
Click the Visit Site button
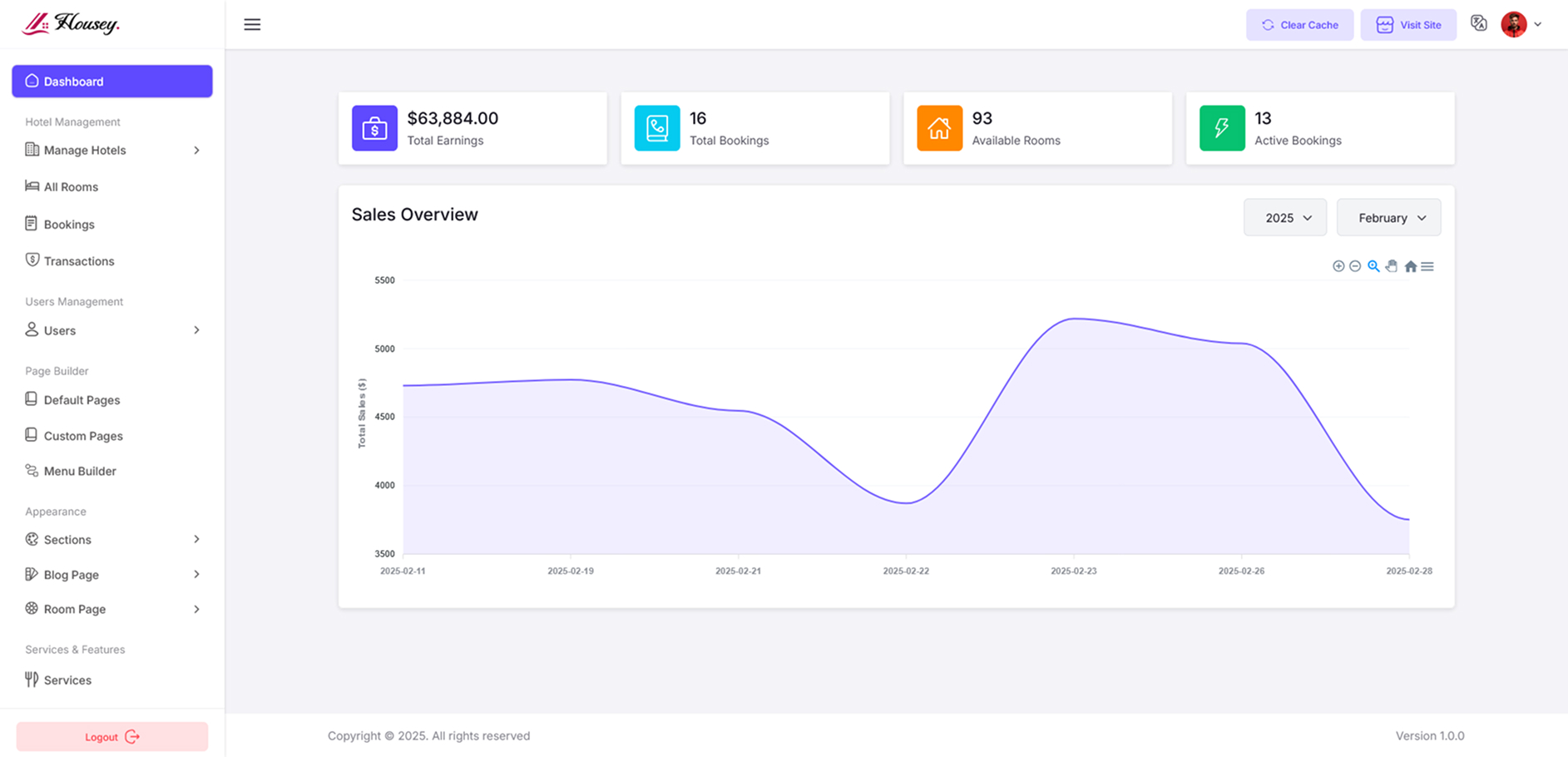1408,25
